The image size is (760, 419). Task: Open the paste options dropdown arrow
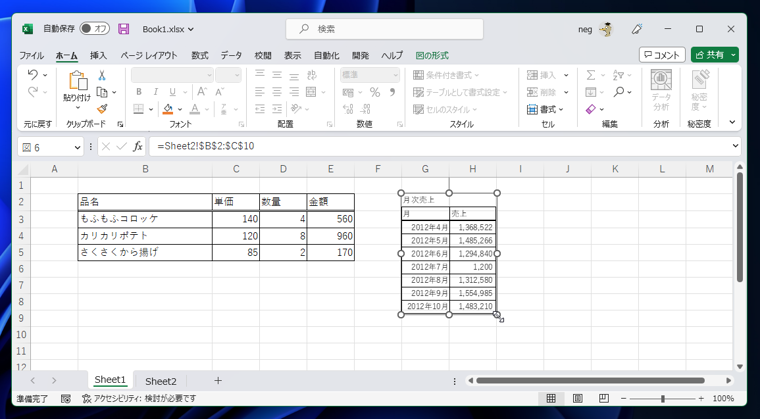pos(77,108)
